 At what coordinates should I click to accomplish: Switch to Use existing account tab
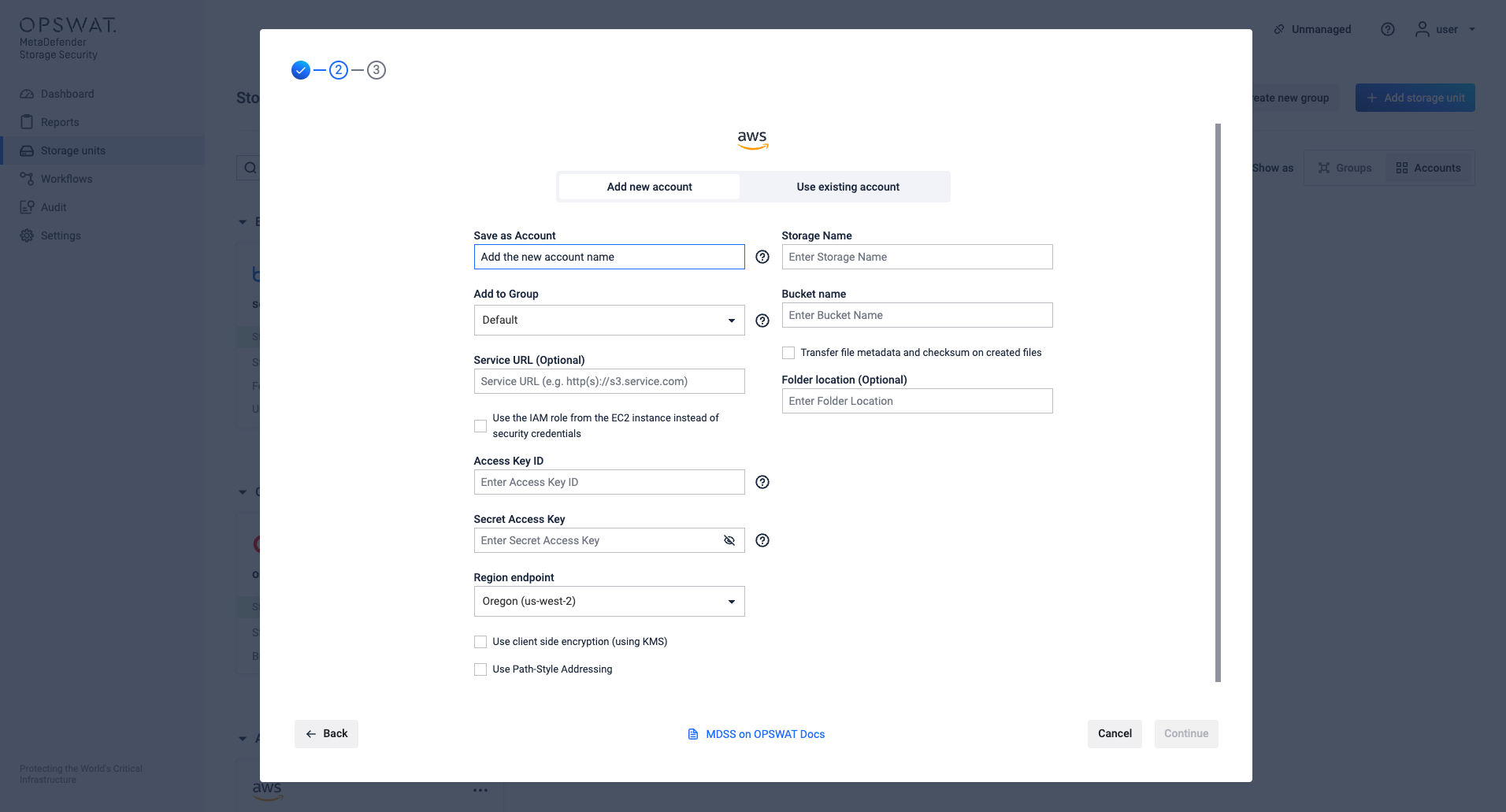point(848,187)
